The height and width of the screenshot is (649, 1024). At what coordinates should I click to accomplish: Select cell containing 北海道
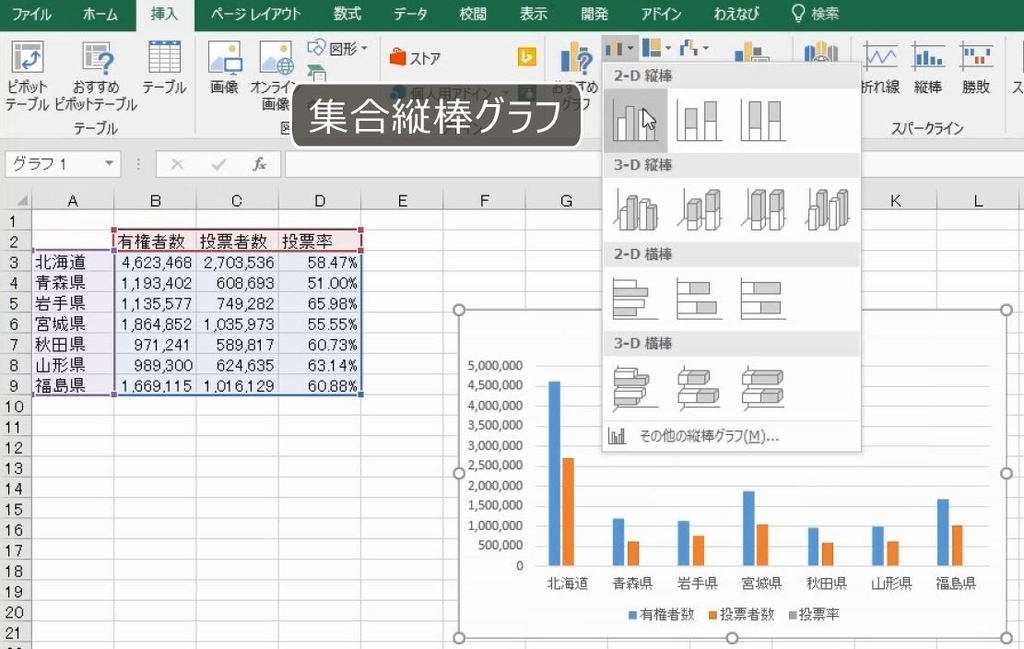point(72,262)
